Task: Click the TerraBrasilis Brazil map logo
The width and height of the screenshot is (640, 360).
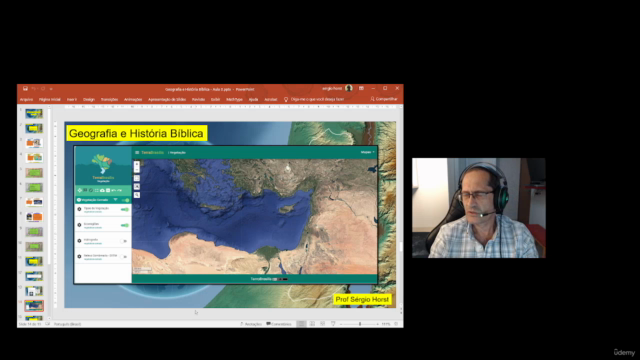Action: [102, 163]
